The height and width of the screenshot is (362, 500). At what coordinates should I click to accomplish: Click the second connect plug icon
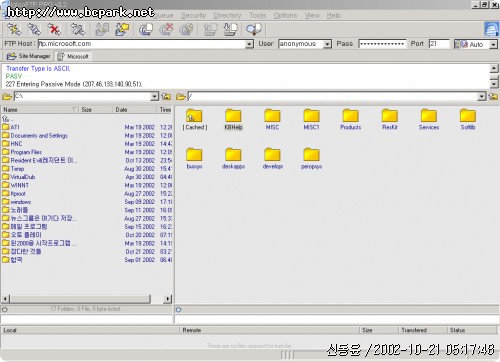(x=34, y=29)
